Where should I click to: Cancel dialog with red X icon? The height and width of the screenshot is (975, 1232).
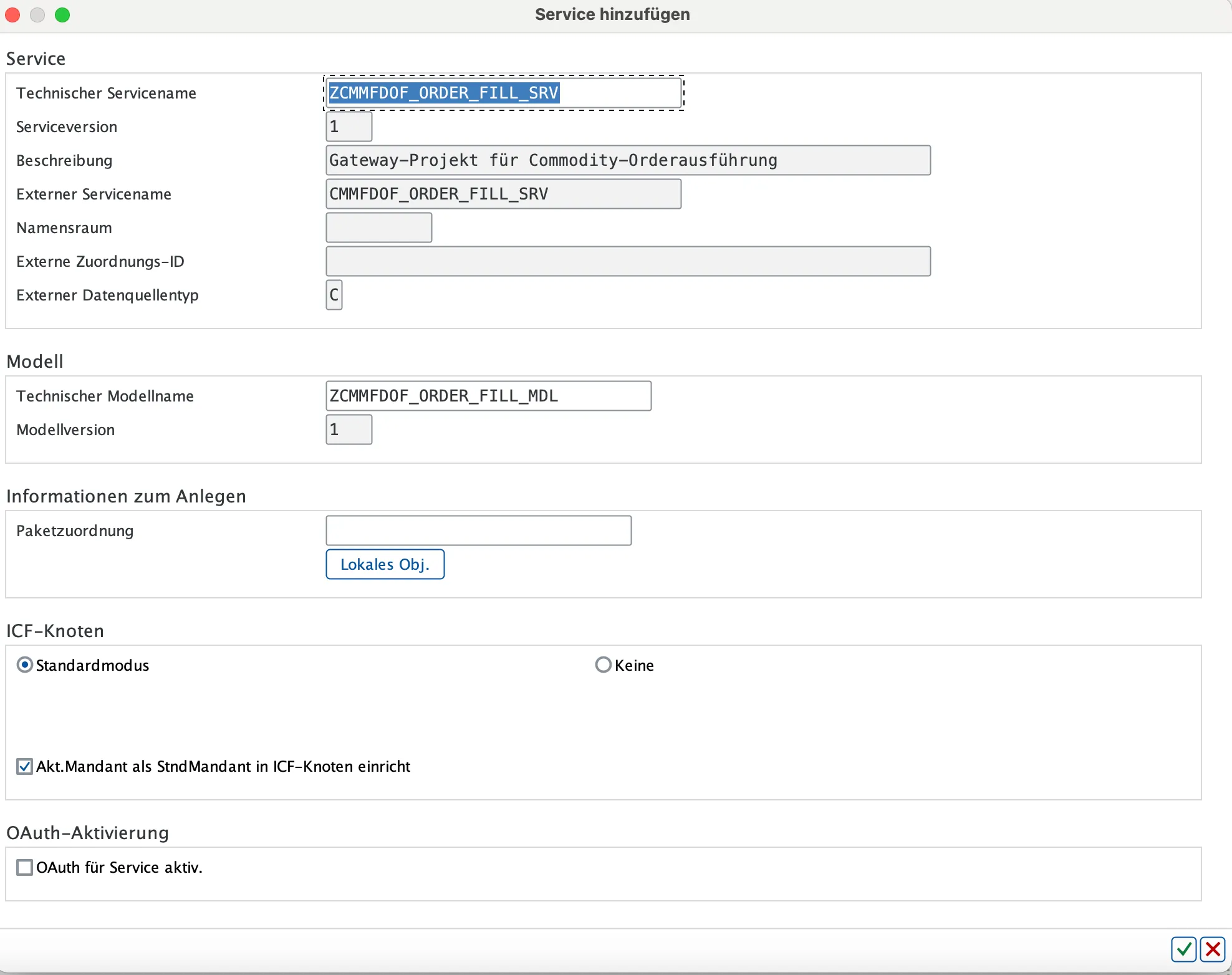[x=1213, y=949]
